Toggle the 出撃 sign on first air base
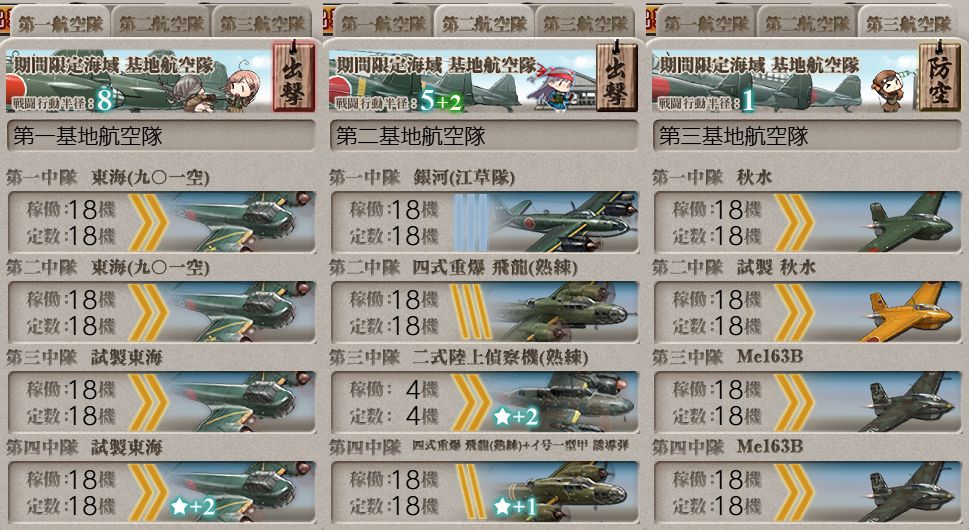 click(x=294, y=77)
